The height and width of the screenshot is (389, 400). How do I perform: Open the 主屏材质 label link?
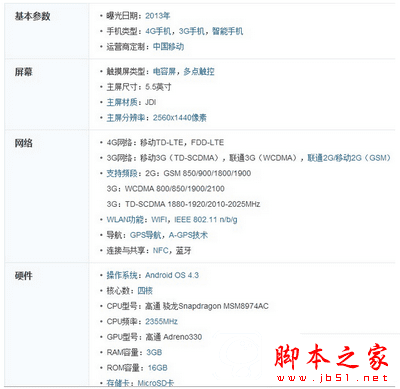[x=122, y=102]
